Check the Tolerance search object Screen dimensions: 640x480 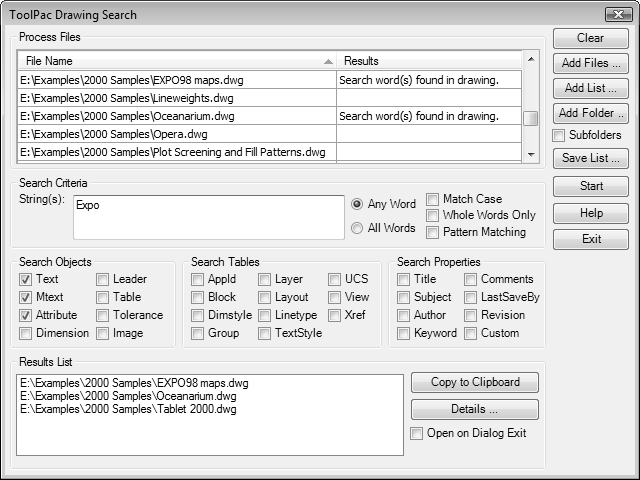(x=102, y=315)
